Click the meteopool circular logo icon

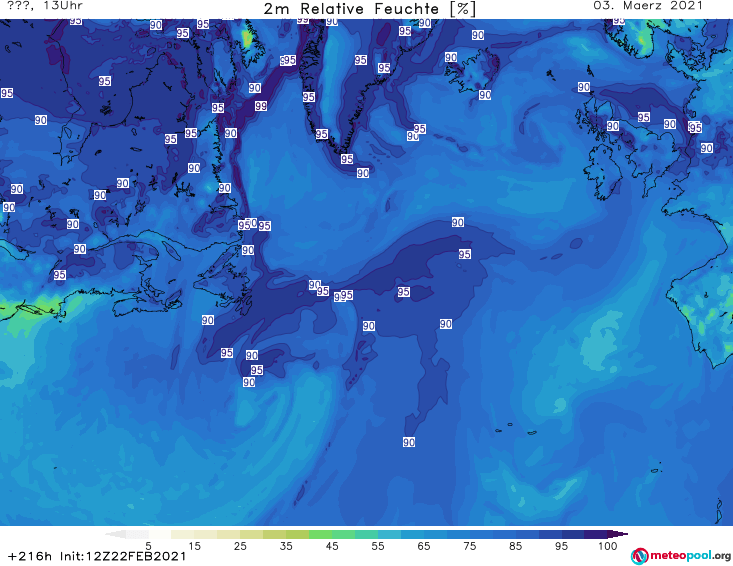(x=639, y=556)
